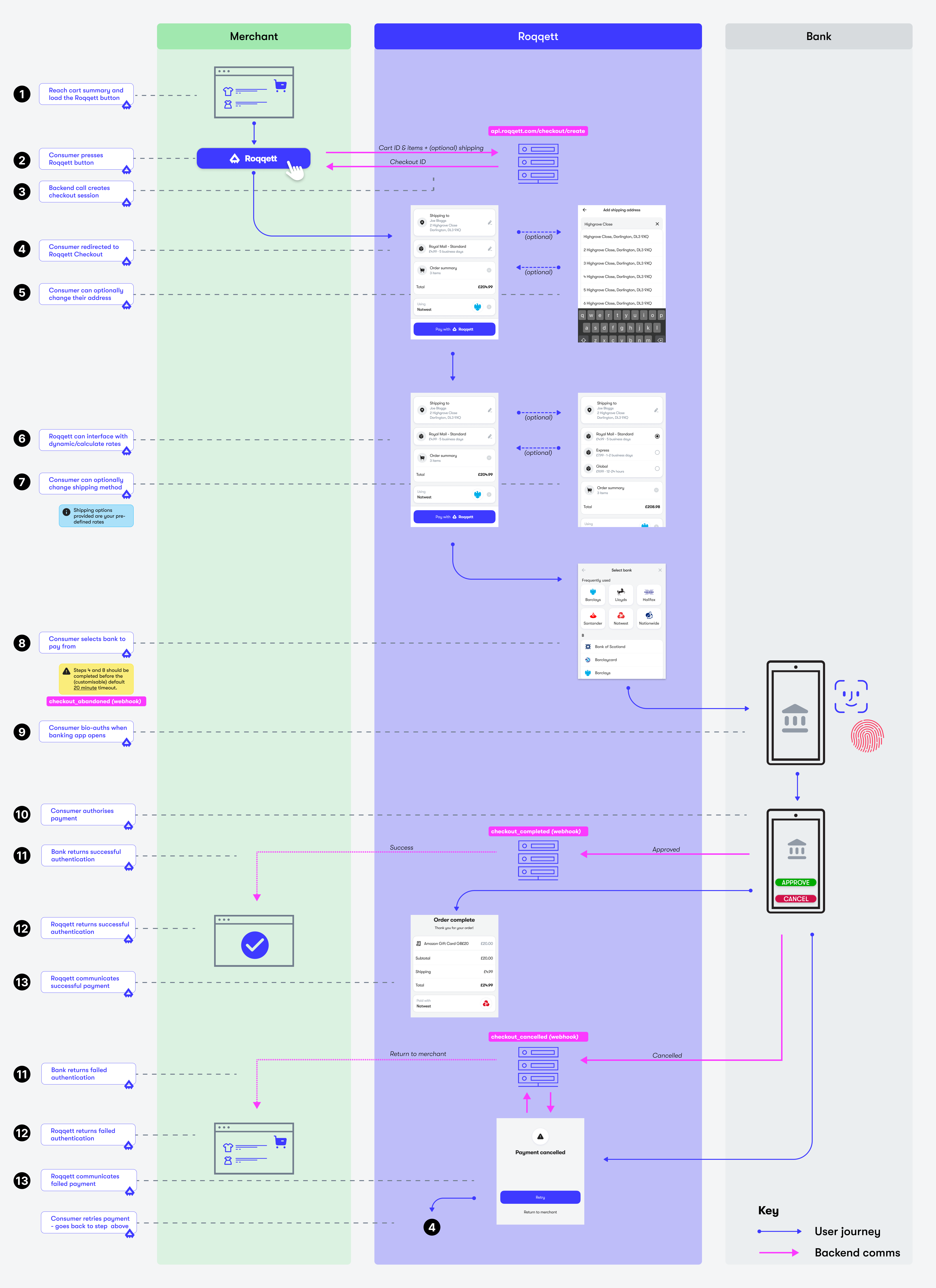Viewport: 936px width, 1288px height.
Task: Pick the Halifax bank tile
Action: (649, 595)
